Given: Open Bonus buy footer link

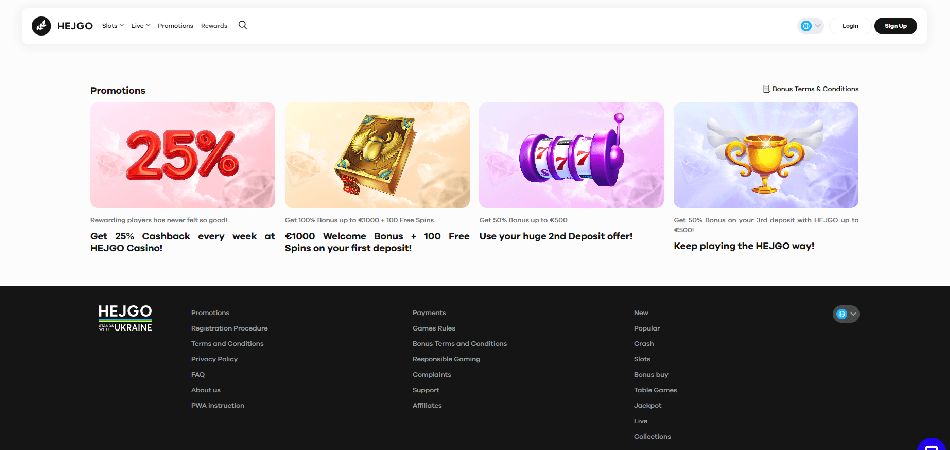Looking at the screenshot, I should click(651, 374).
